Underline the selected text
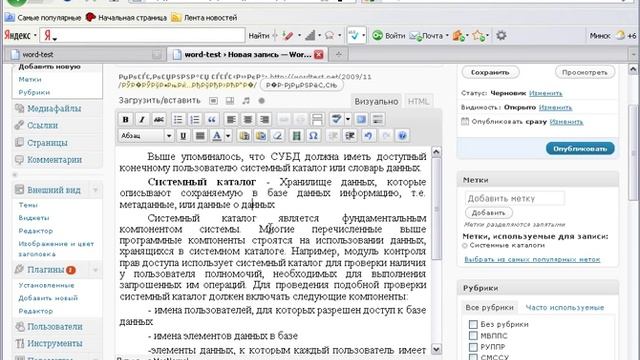640x360 pixels. 183,136
